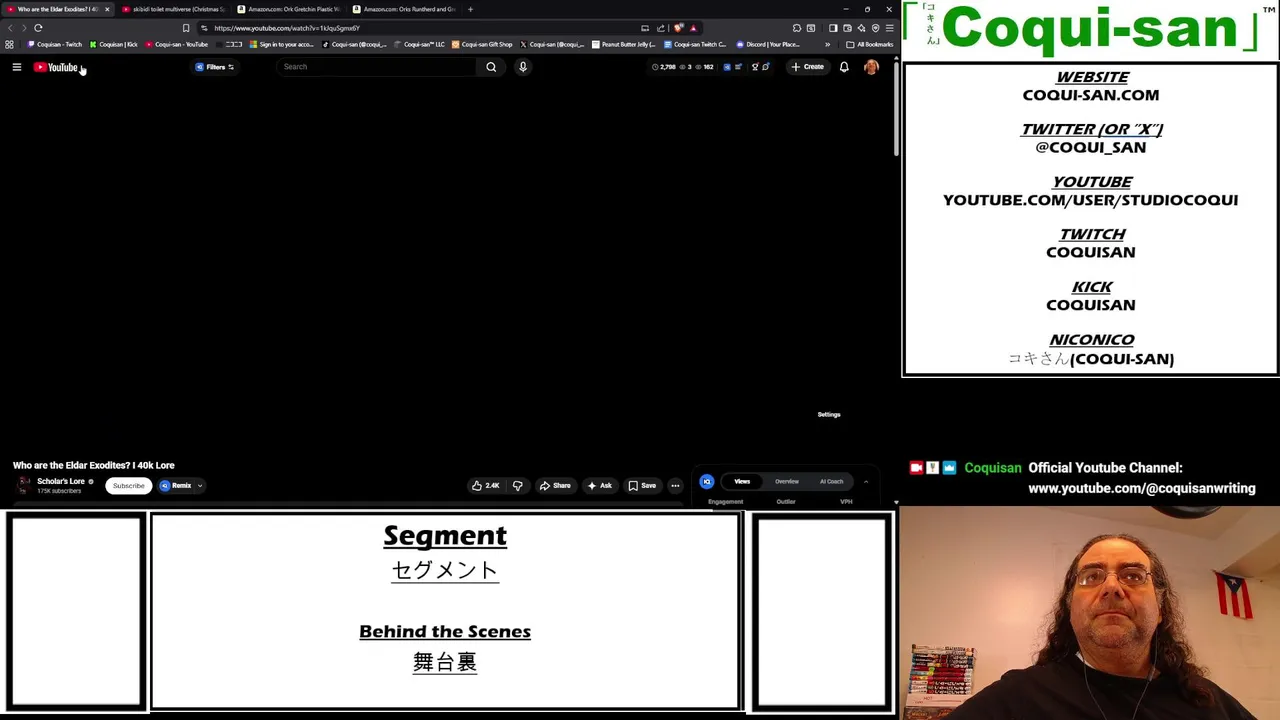Open the vidIQ Filters button
The width and height of the screenshot is (1280, 720).
point(214,67)
